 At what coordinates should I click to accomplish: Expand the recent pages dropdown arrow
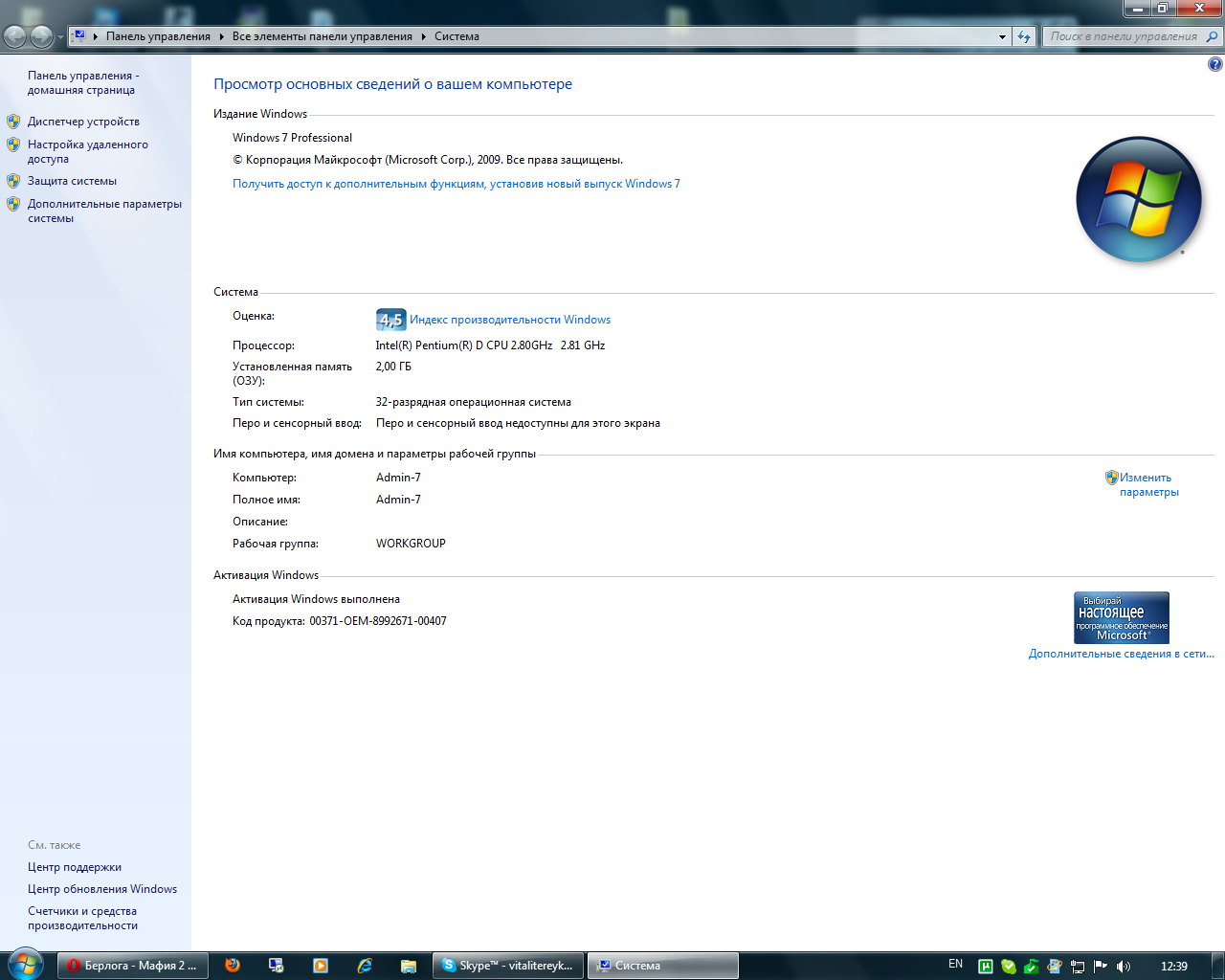[x=60, y=37]
